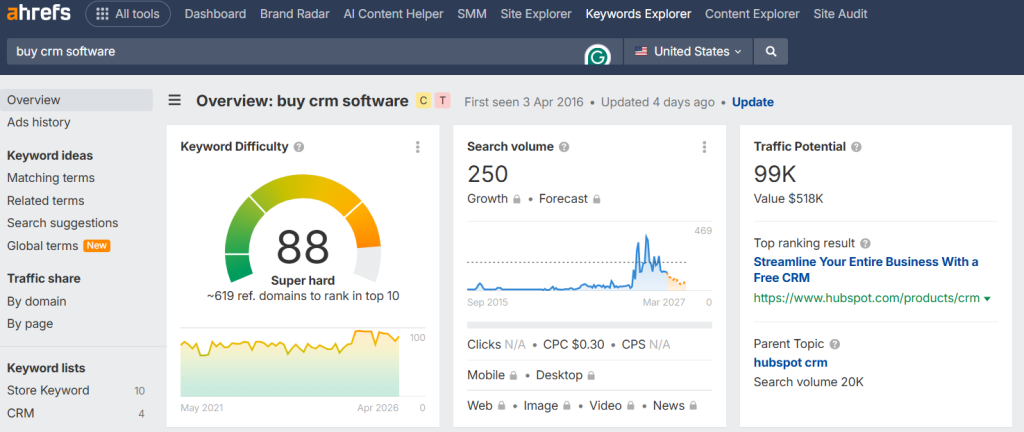Select Overview in the sidebar
The image size is (1024, 432).
76,100
